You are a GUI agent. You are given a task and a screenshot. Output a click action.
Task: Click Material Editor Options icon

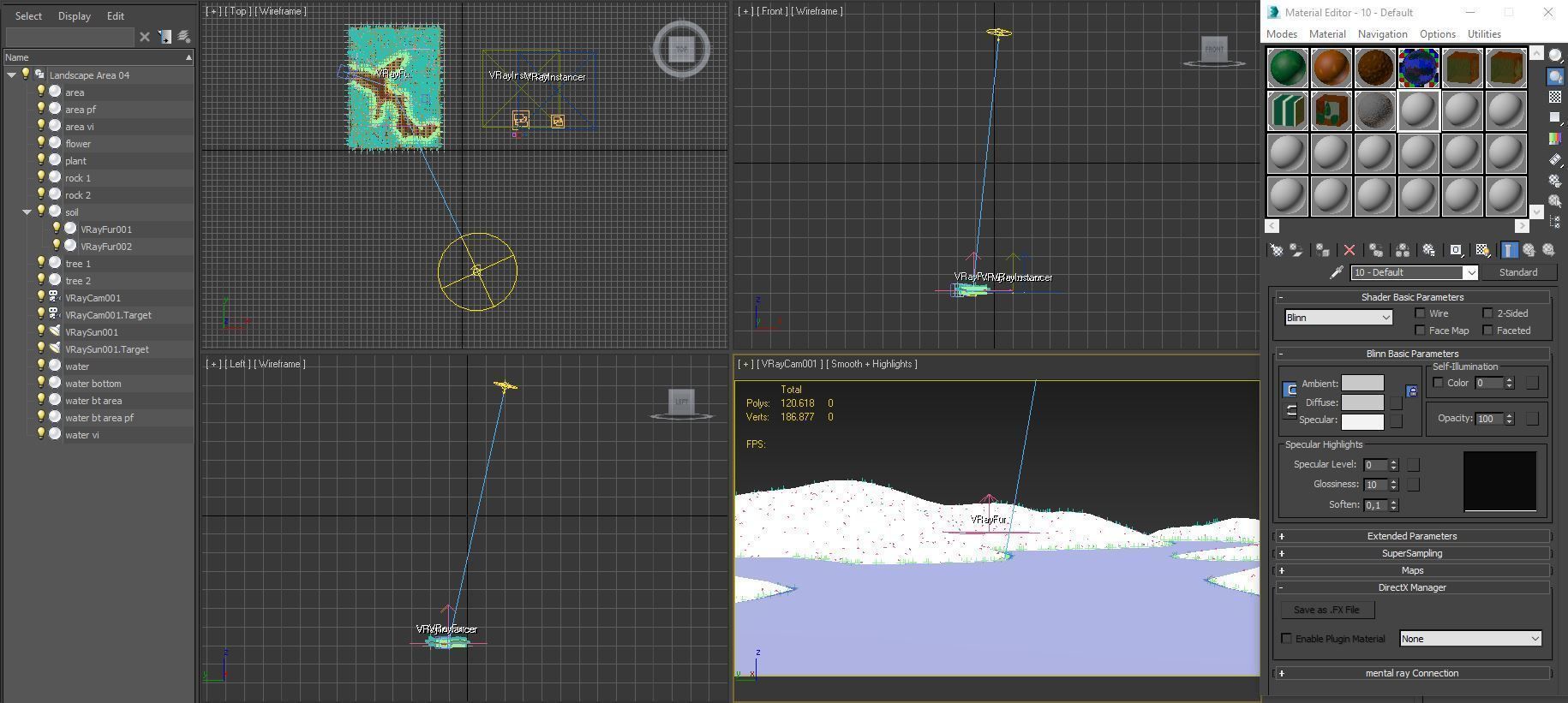pos(1555,181)
